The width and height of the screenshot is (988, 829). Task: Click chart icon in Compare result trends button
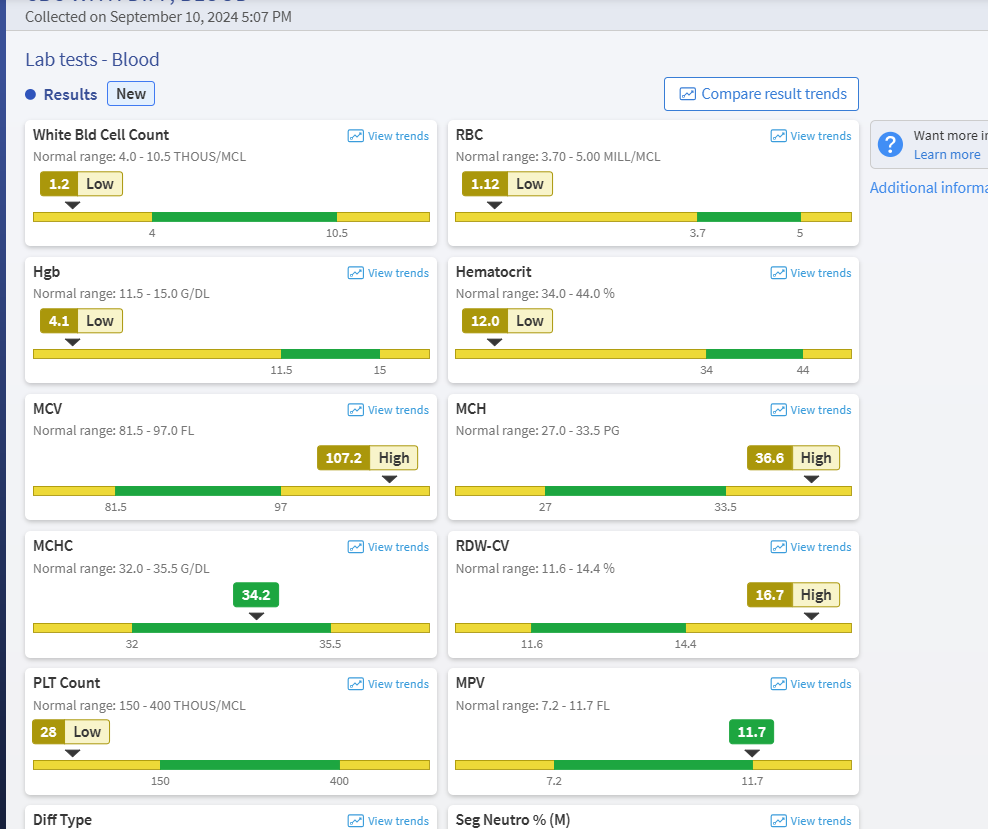[687, 94]
